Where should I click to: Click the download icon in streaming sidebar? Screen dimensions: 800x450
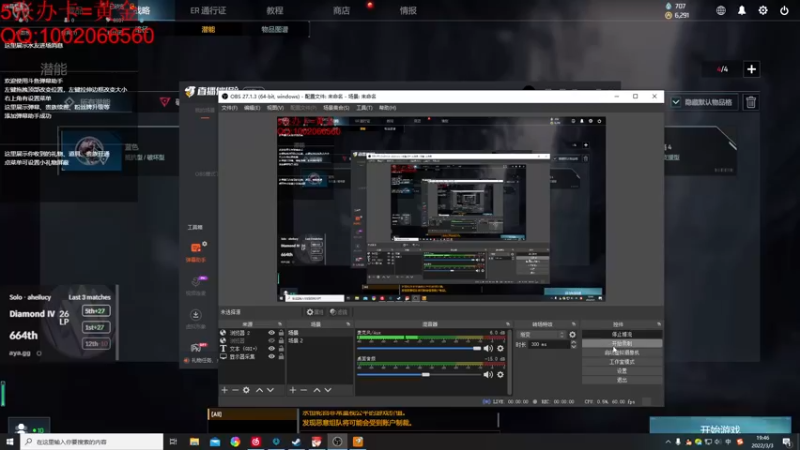195,315
